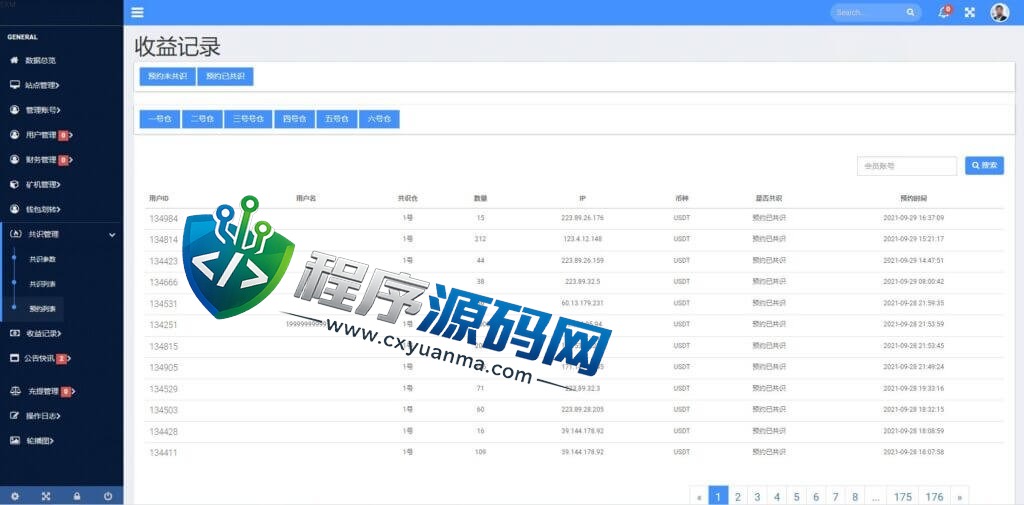This screenshot has width=1024, height=505.
Task: Select the 预约列表 submenu item
Action: click(x=42, y=308)
